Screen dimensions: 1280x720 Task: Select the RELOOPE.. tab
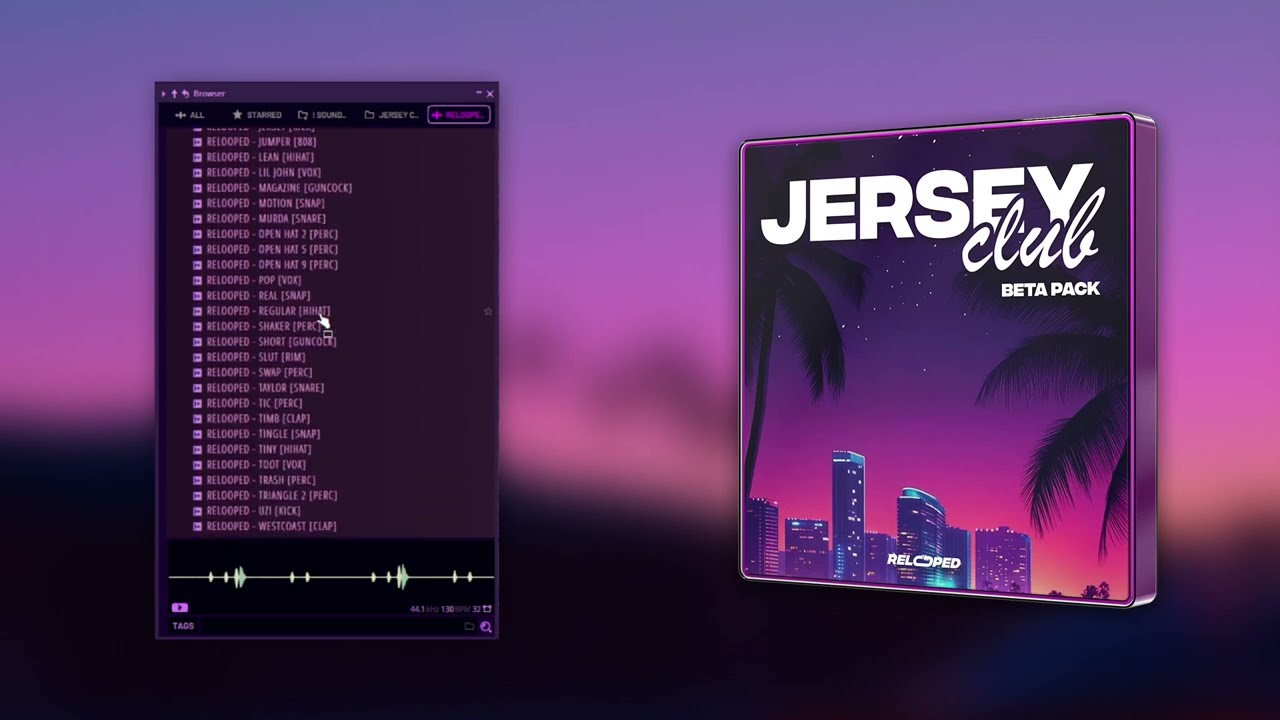[458, 115]
